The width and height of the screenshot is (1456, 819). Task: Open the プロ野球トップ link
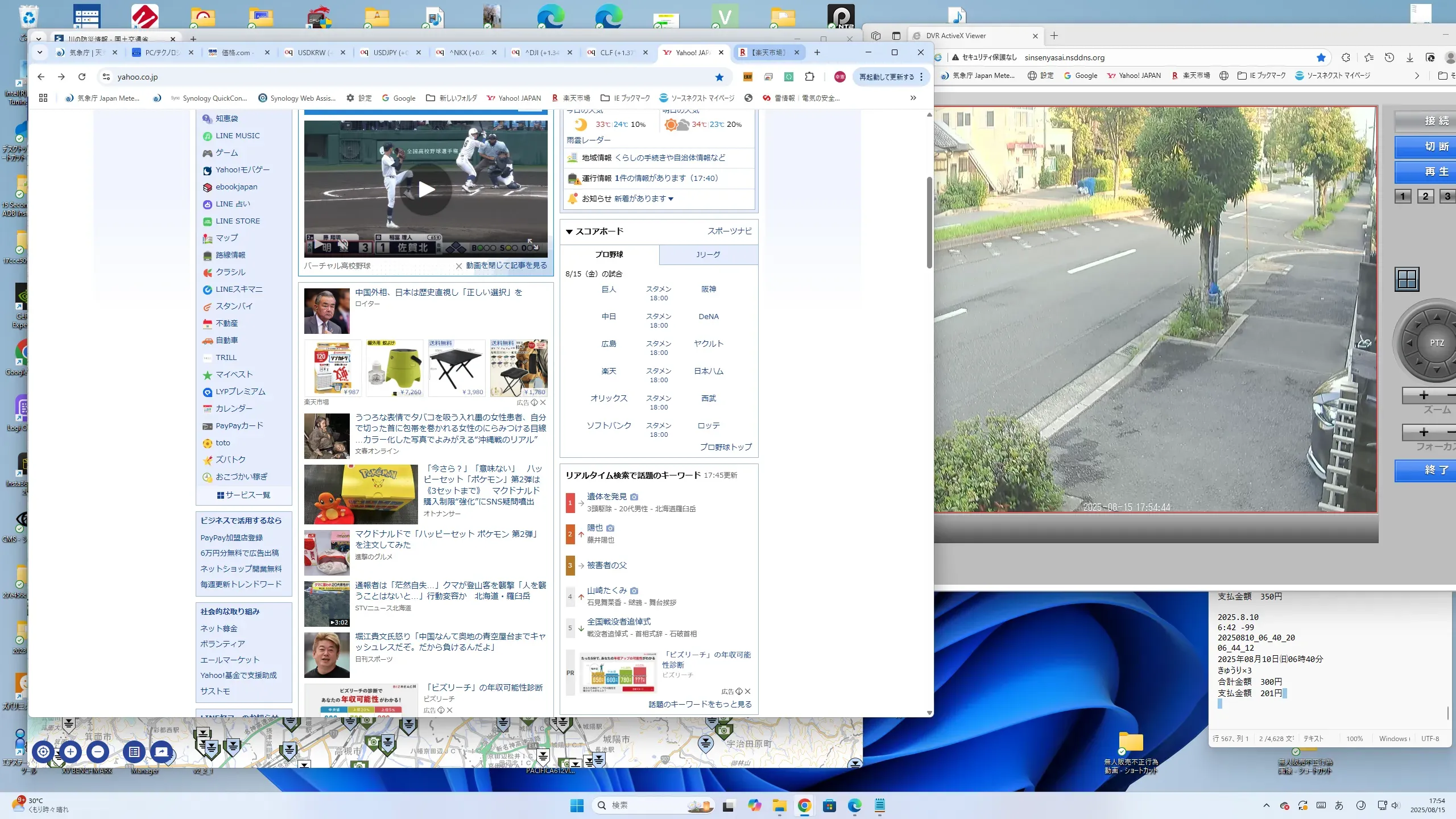(x=725, y=447)
